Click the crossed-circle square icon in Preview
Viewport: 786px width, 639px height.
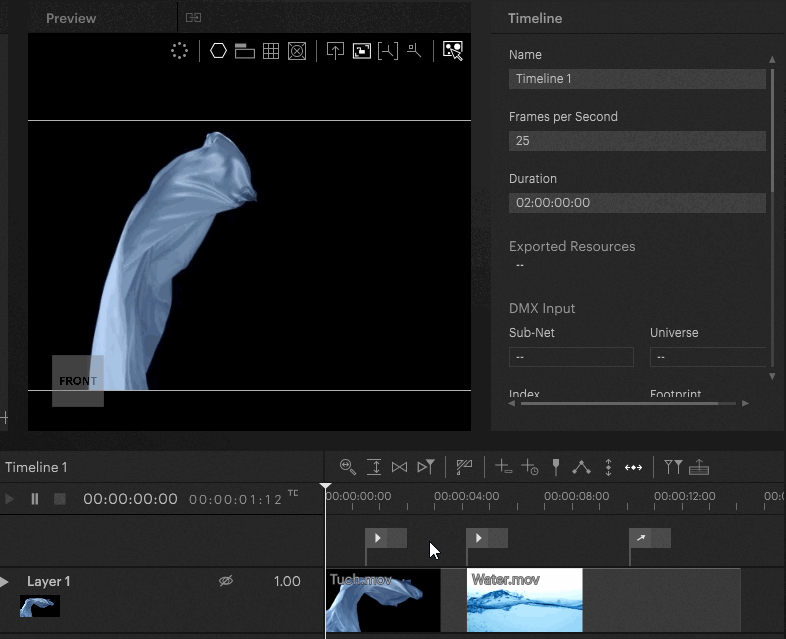(297, 51)
